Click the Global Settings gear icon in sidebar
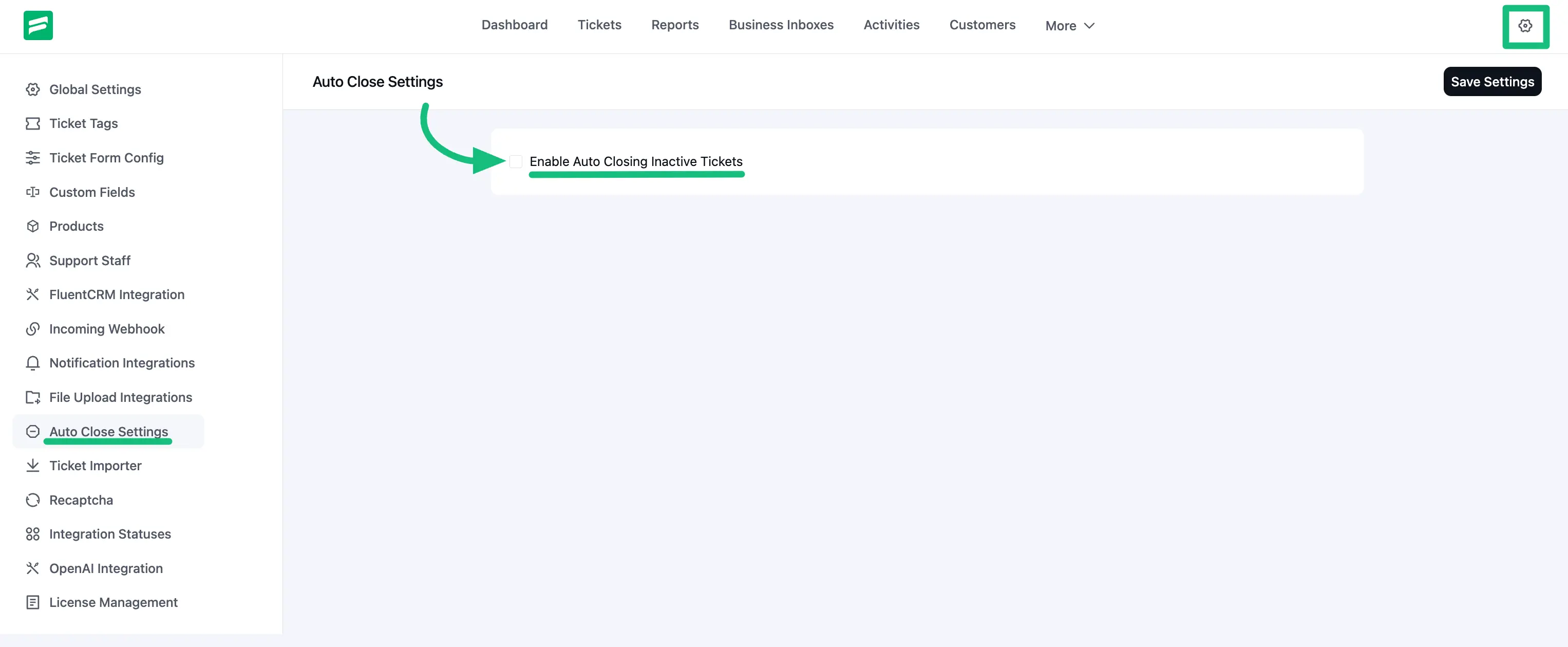This screenshot has width=1568, height=647. (x=33, y=89)
